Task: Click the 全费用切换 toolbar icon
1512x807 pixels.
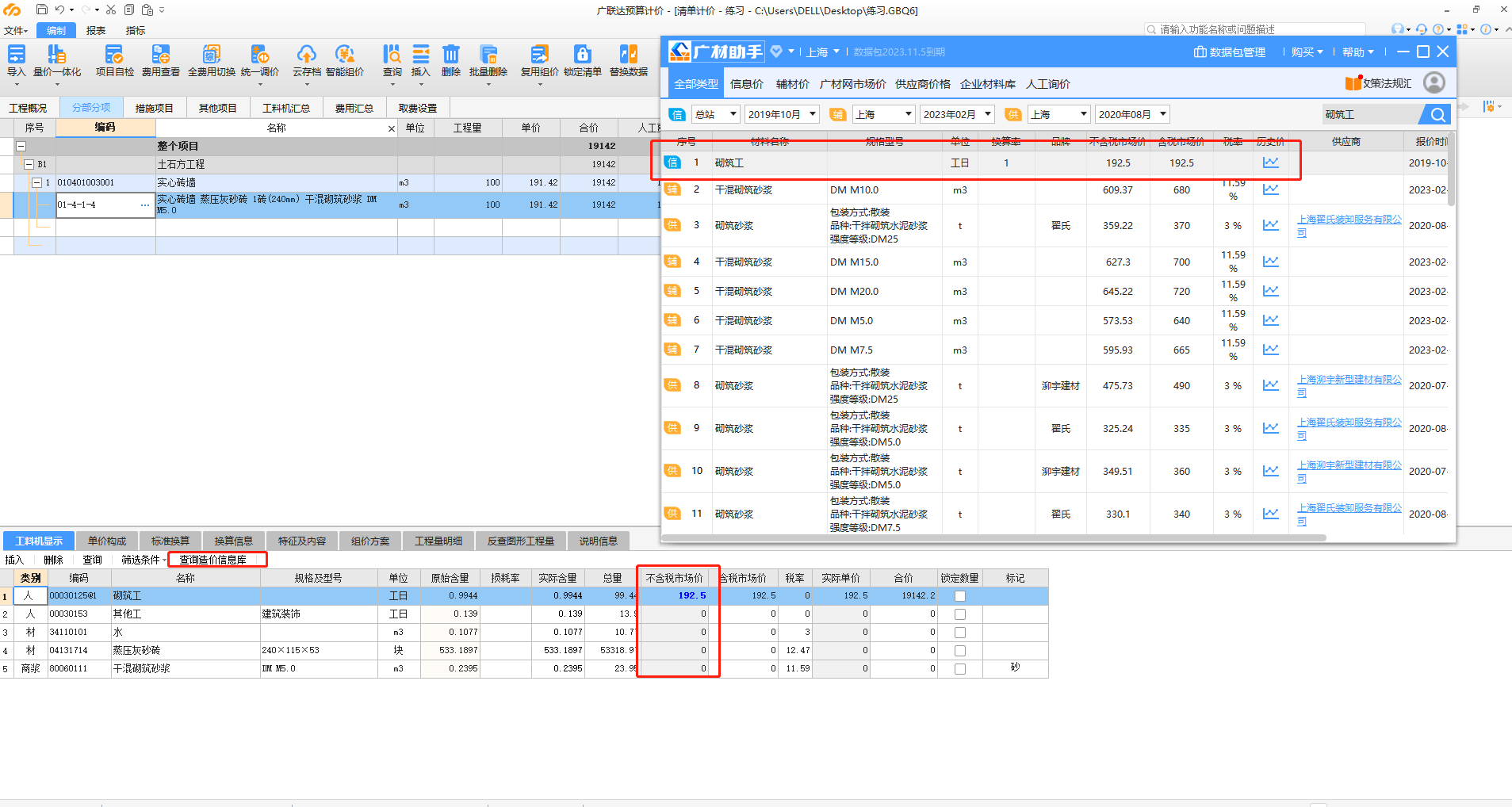Action: [x=212, y=61]
